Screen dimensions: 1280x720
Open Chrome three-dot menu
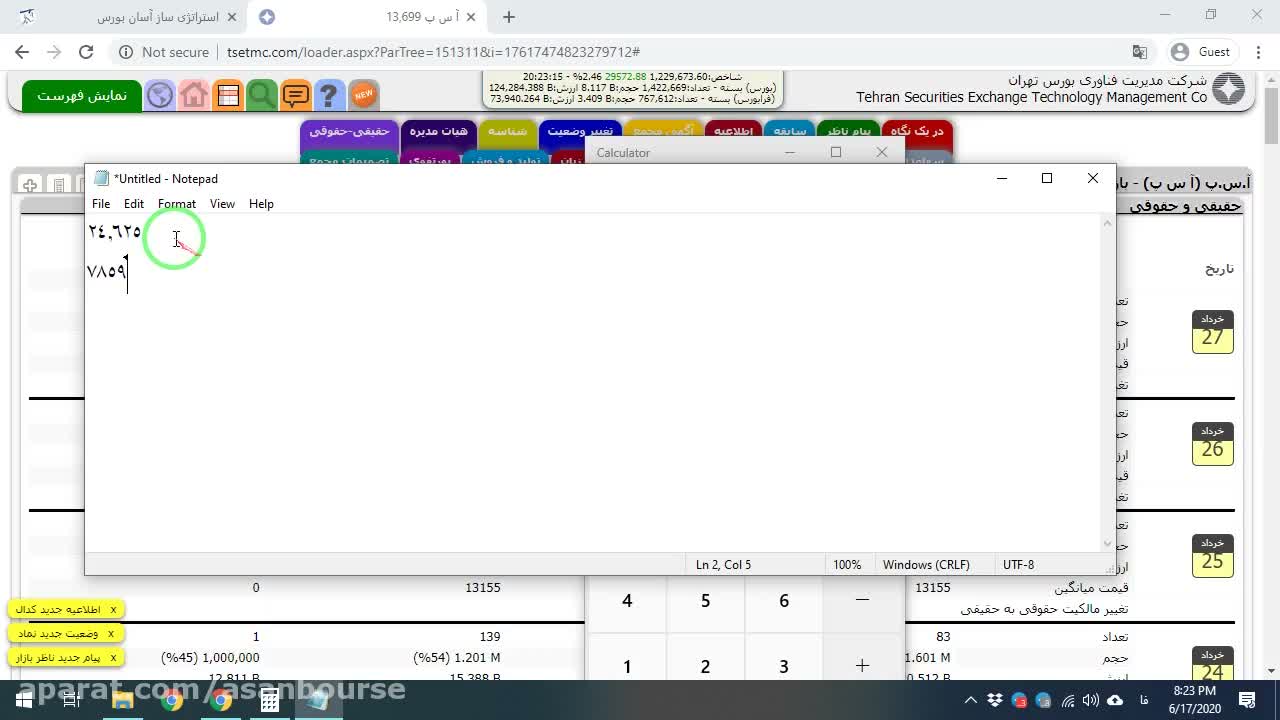[1257, 52]
